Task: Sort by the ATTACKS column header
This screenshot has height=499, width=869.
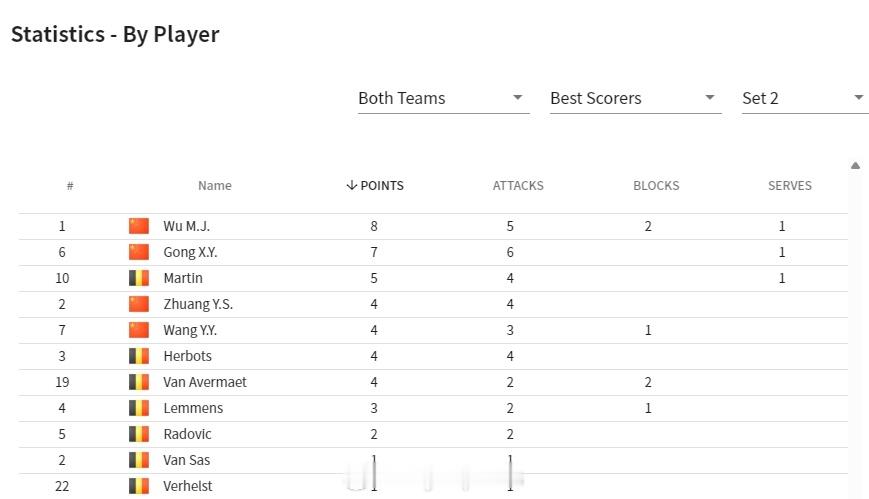Action: coord(518,186)
